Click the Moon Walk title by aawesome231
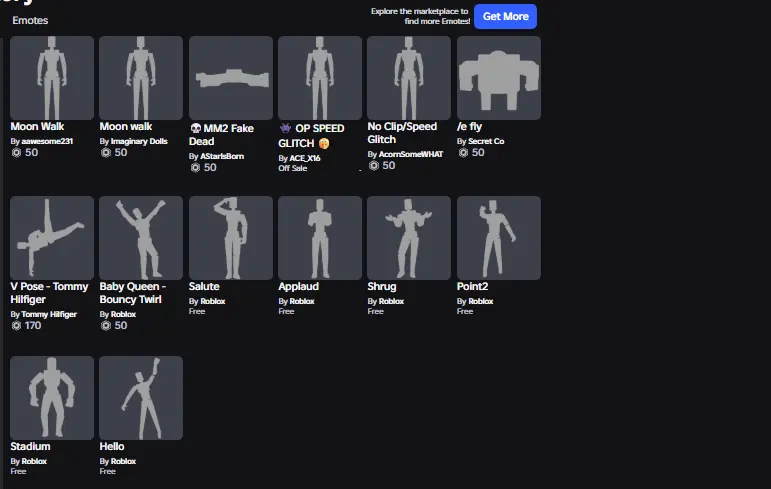Screen dimensions: 771x489 pos(37,126)
